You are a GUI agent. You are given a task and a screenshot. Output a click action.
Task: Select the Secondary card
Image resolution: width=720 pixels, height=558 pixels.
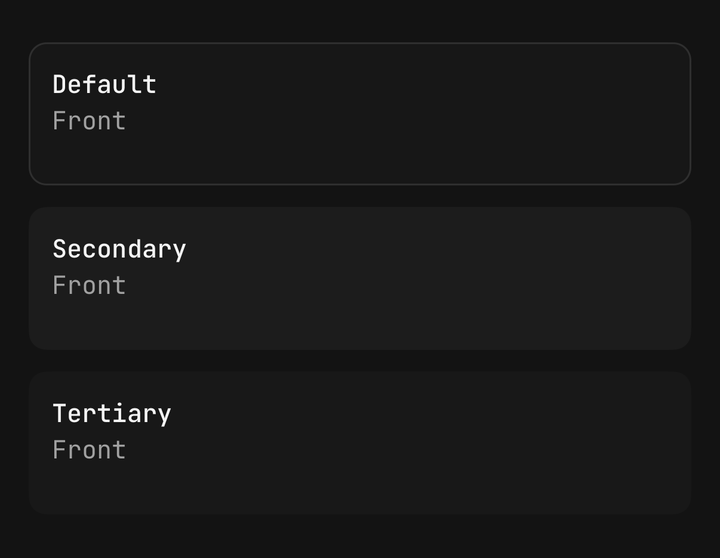360,278
